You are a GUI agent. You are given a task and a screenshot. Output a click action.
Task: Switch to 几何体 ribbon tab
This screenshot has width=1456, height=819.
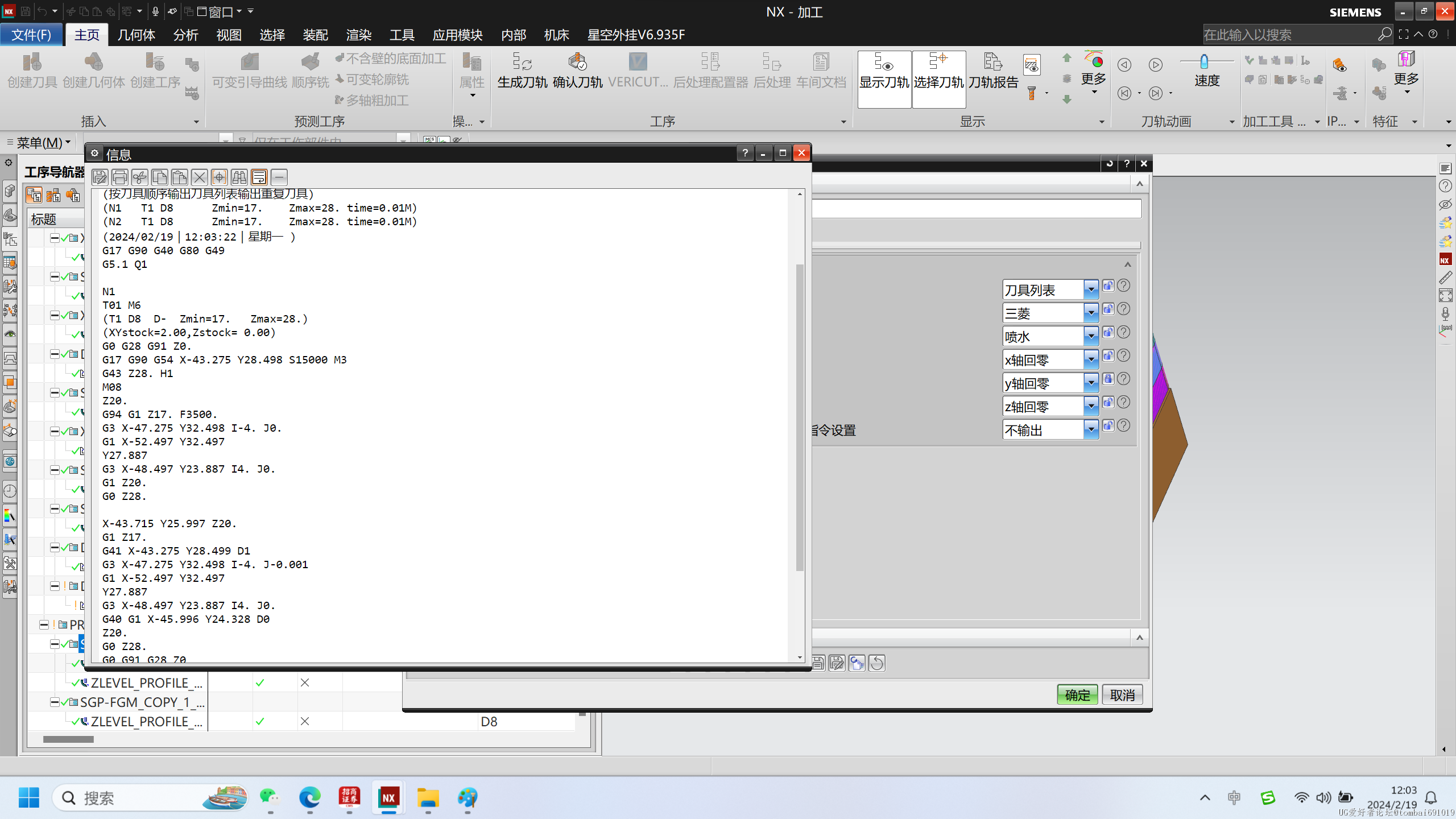point(136,35)
